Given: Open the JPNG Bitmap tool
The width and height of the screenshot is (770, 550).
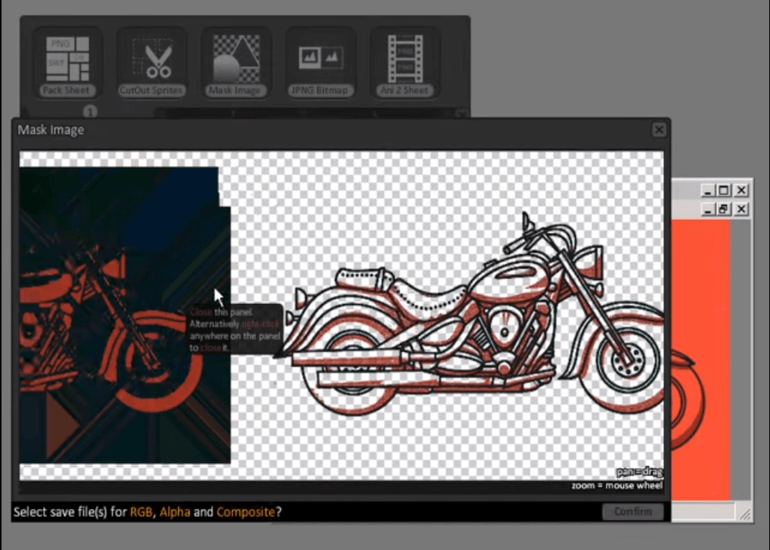Looking at the screenshot, I should [319, 60].
